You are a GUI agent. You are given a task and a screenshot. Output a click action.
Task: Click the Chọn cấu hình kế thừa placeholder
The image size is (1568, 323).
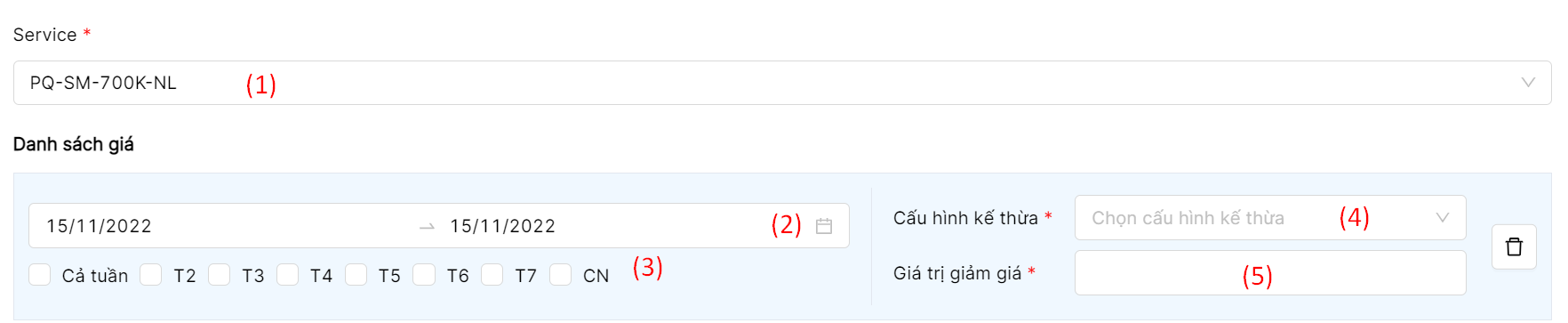1188,218
